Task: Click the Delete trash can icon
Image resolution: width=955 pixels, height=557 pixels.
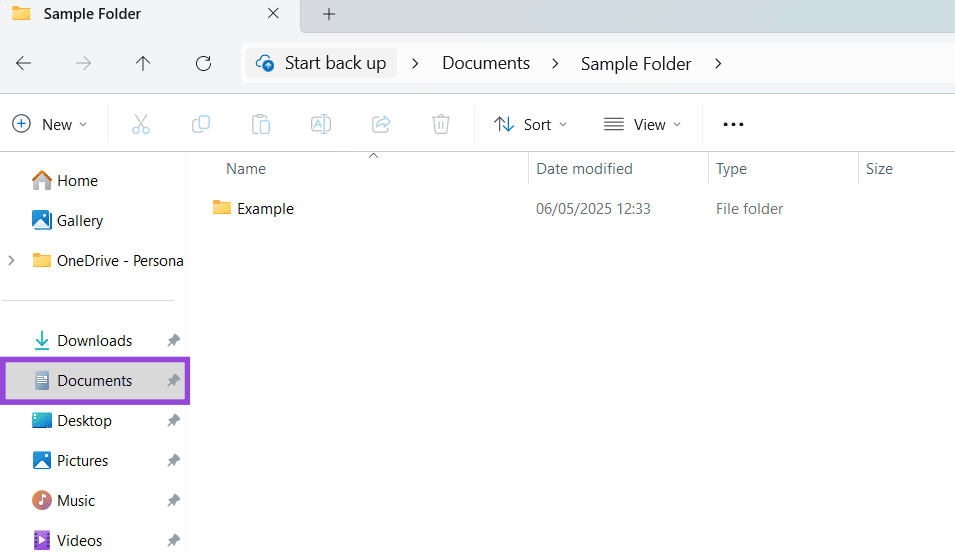Action: (x=441, y=124)
